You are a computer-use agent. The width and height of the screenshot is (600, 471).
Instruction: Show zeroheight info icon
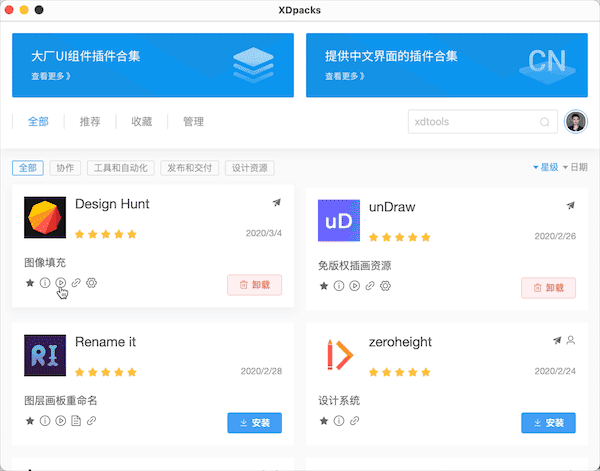tap(339, 421)
